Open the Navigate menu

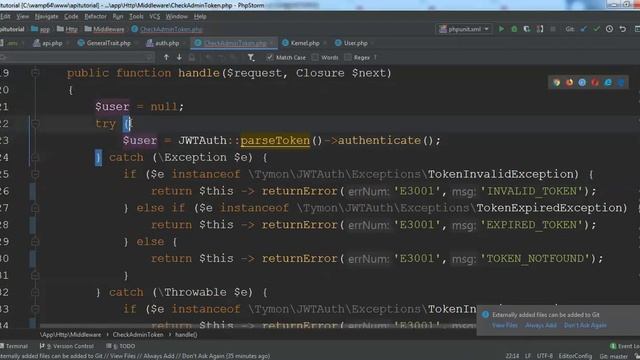(46, 16)
